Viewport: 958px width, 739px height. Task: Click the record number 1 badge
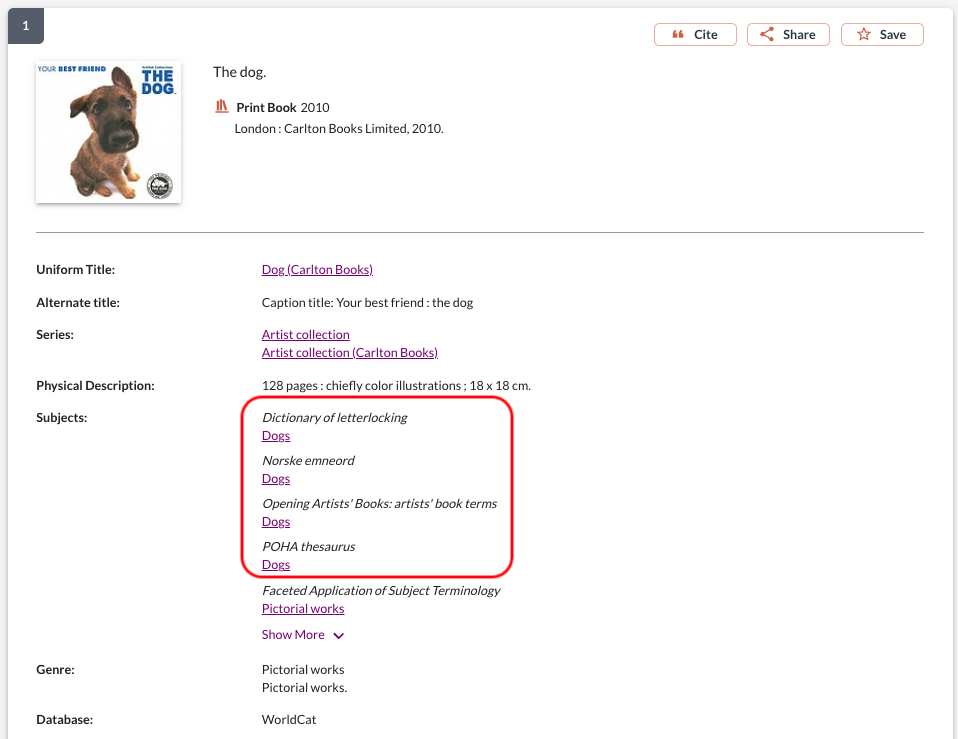point(26,26)
